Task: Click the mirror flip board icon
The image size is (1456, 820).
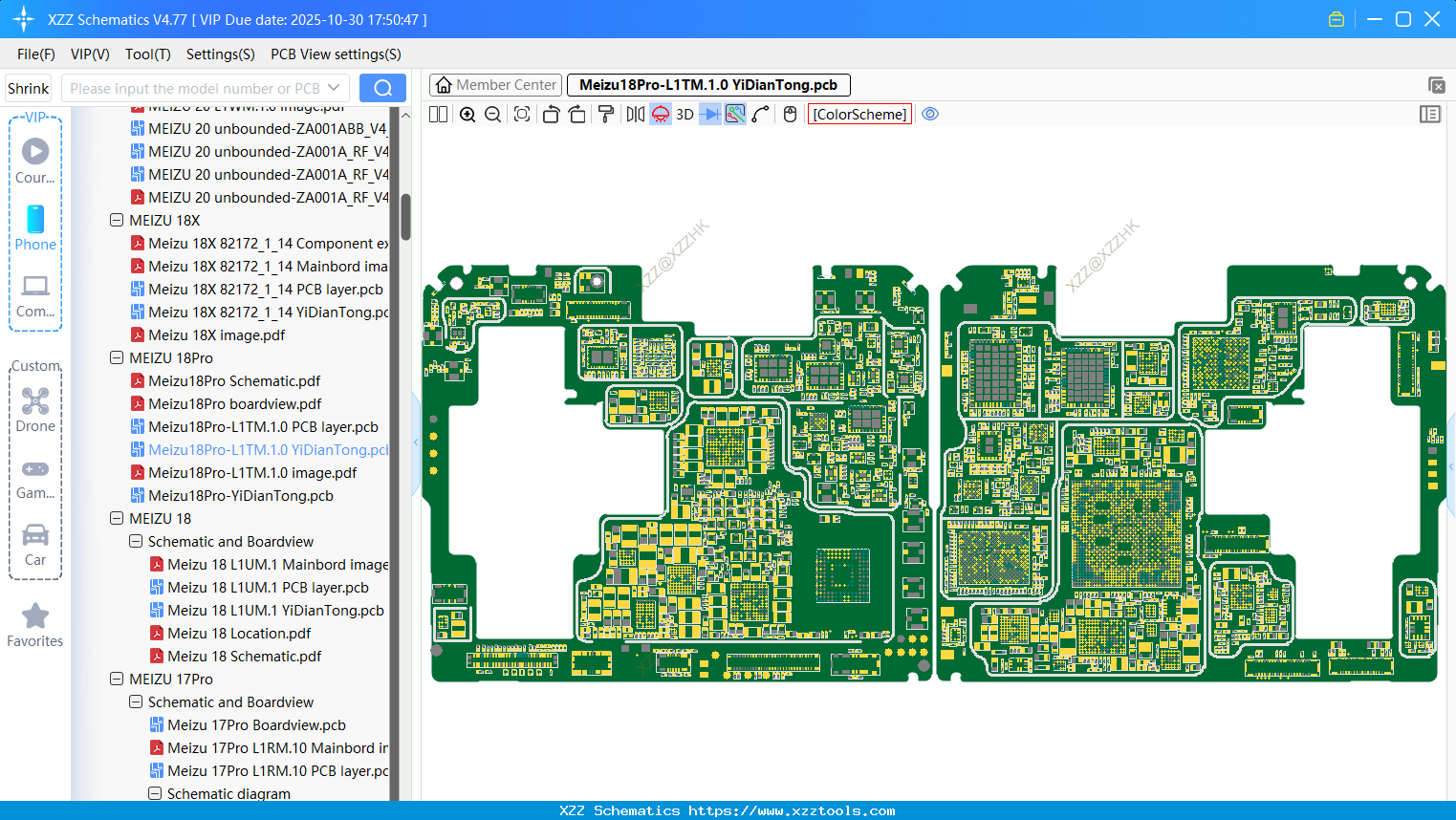Action: [x=635, y=115]
